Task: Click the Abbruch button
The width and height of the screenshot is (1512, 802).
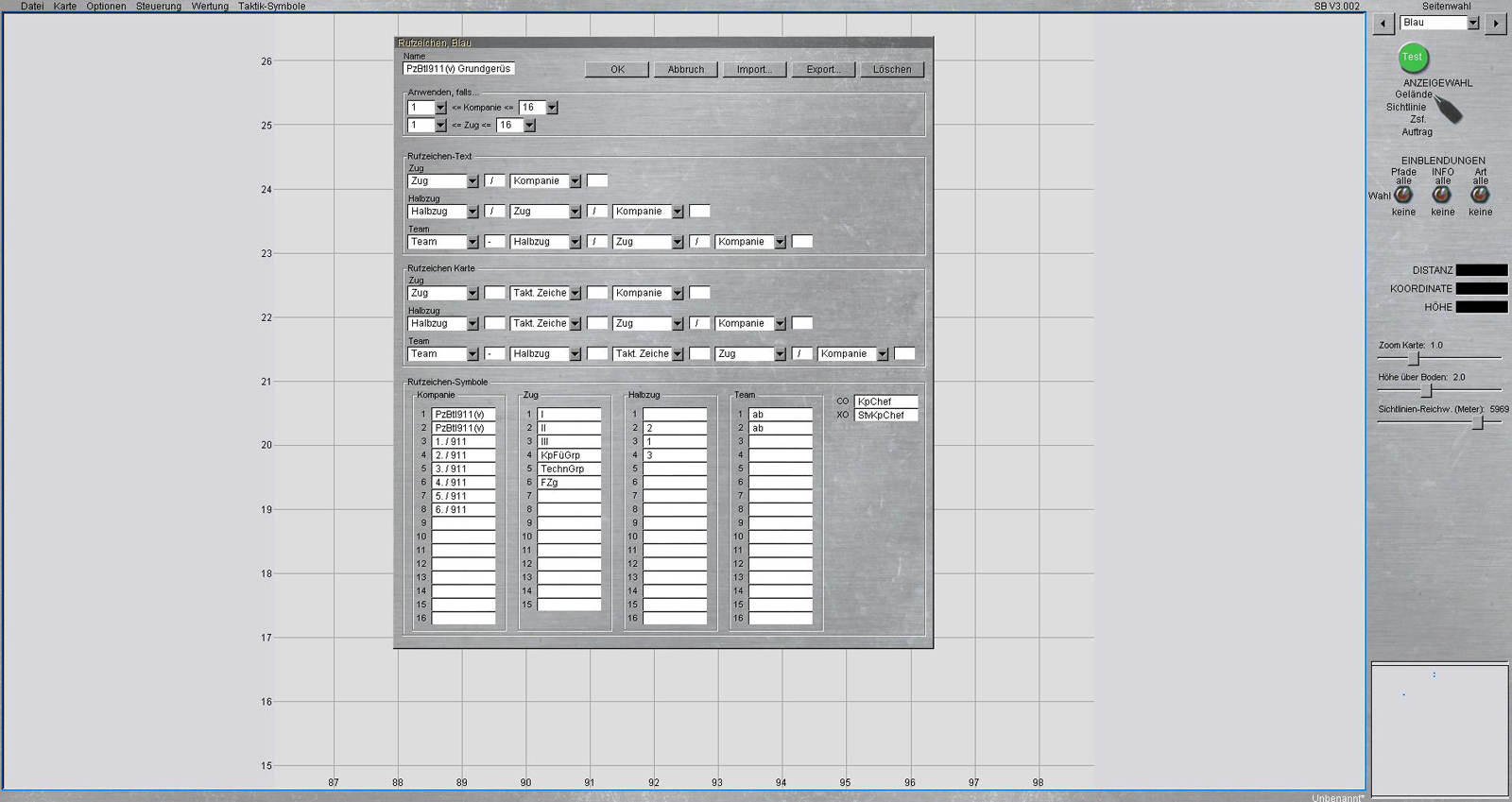Action: click(x=685, y=70)
